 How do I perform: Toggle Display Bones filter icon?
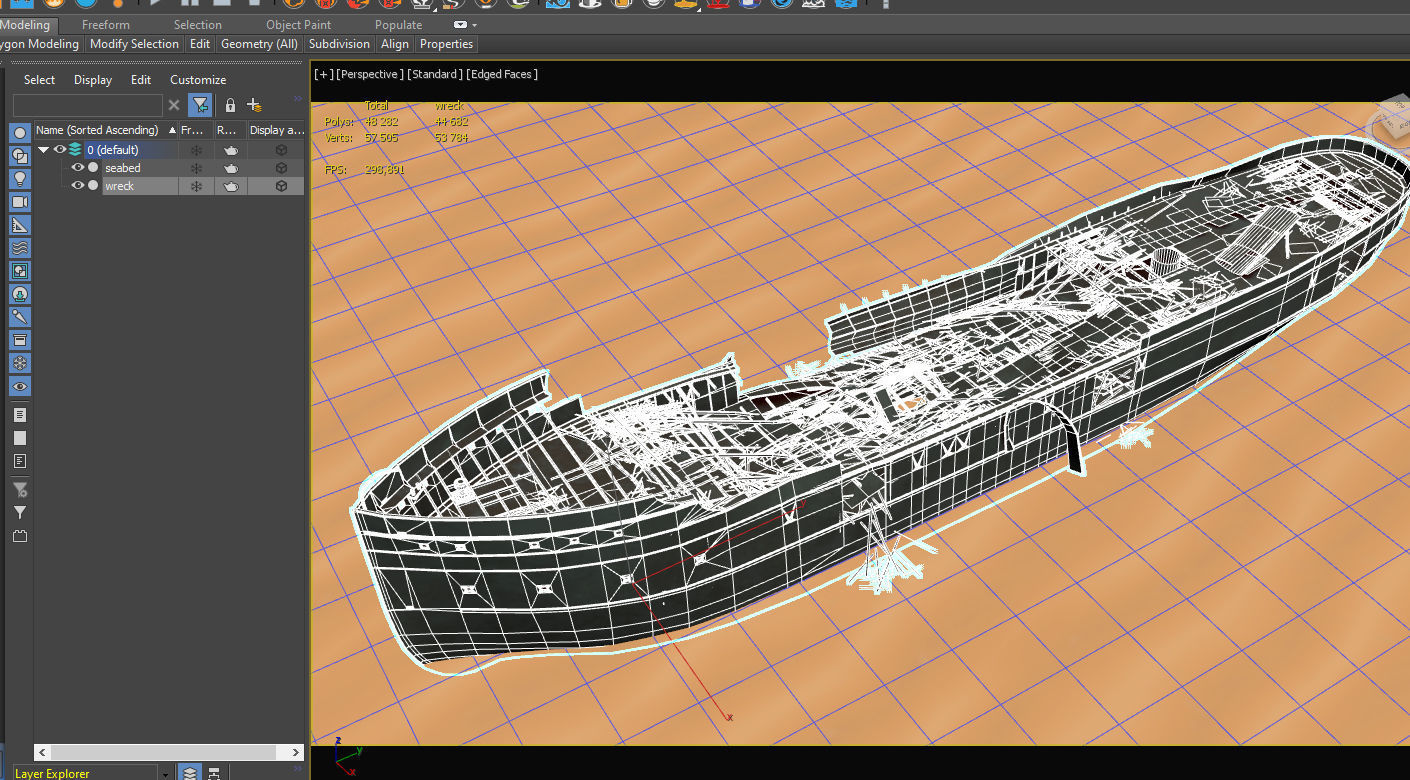click(x=20, y=317)
